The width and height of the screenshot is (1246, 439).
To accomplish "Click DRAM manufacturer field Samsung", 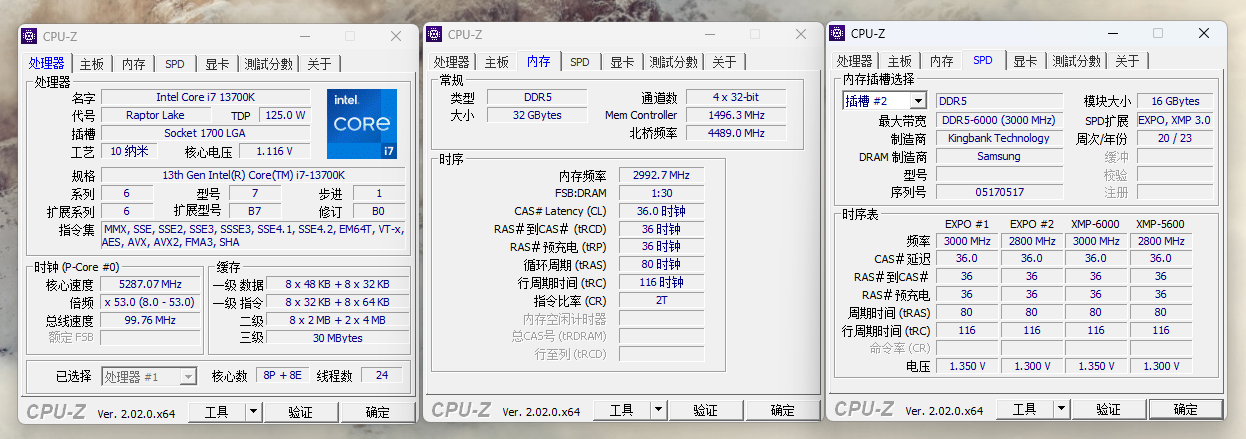I will click(x=999, y=156).
